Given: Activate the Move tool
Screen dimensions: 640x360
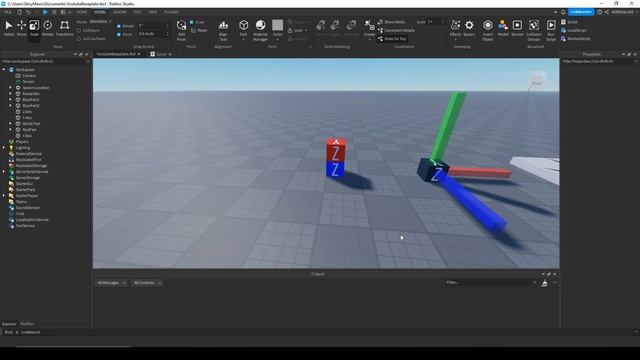Looking at the screenshot, I should click(21, 28).
